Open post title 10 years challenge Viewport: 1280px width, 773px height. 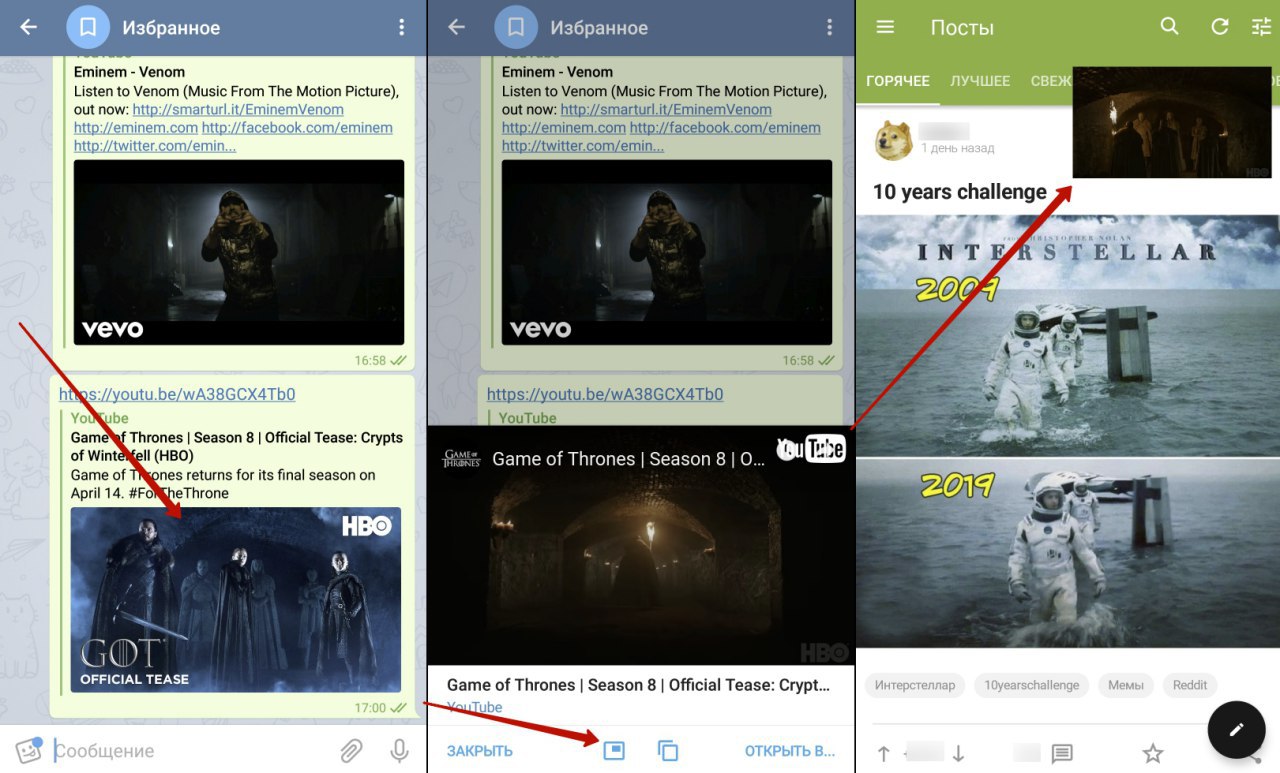click(x=960, y=192)
